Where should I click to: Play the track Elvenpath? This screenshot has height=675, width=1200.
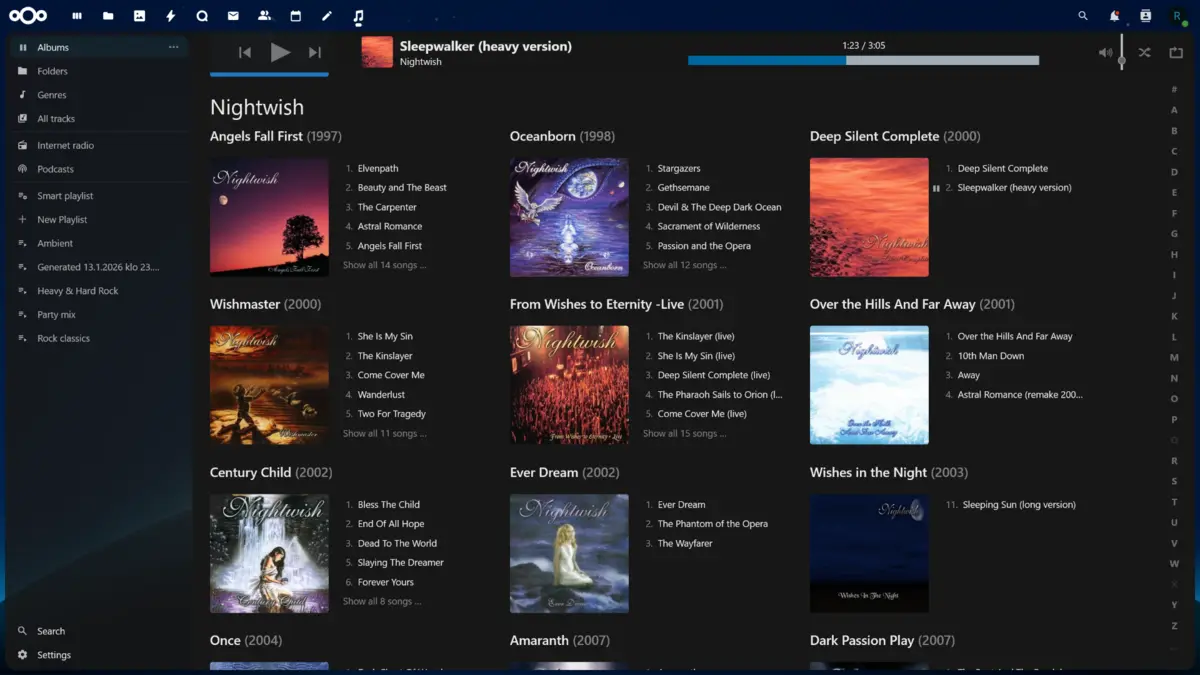coord(378,169)
